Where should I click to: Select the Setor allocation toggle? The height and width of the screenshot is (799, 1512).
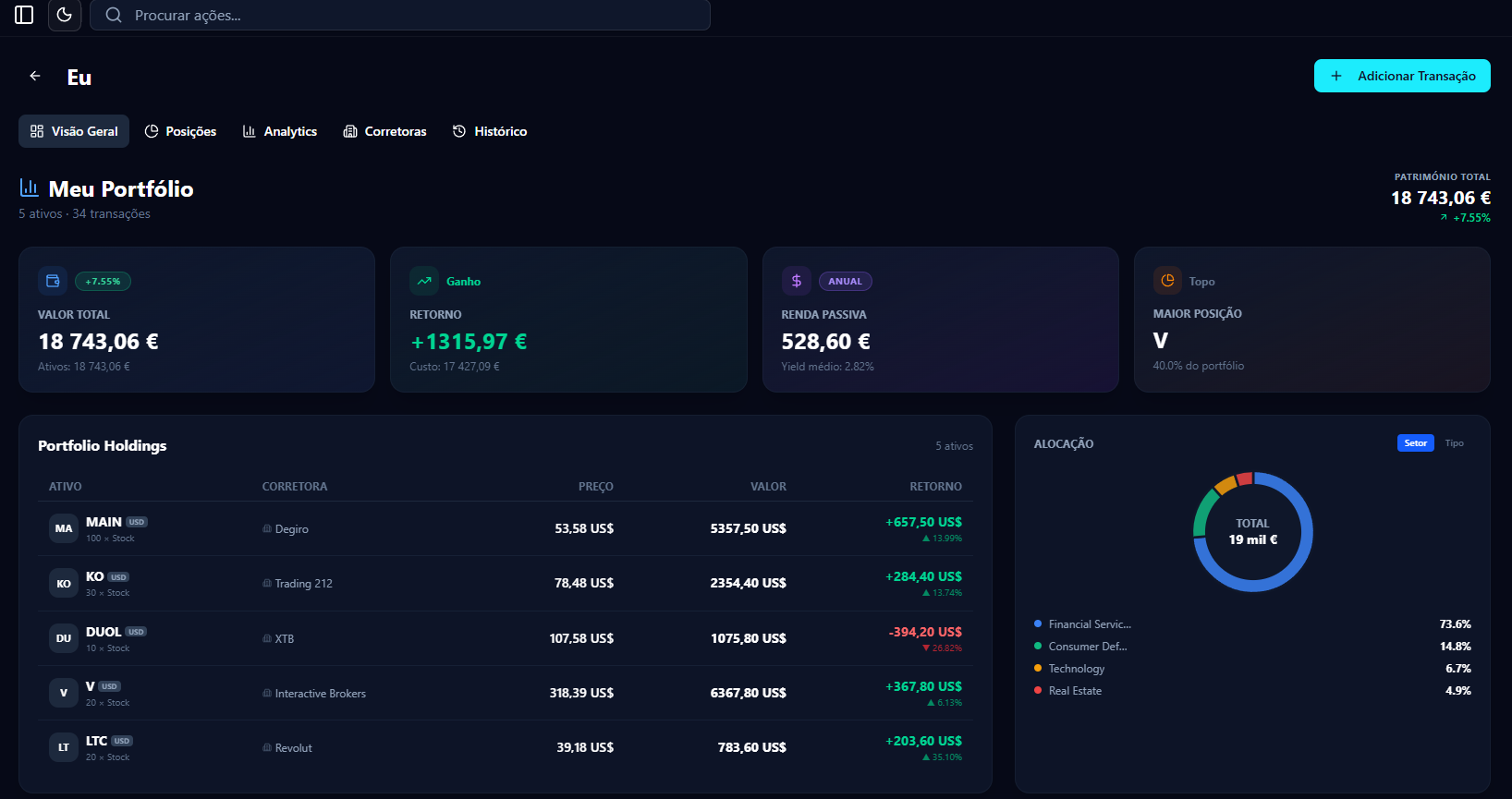(x=1416, y=443)
